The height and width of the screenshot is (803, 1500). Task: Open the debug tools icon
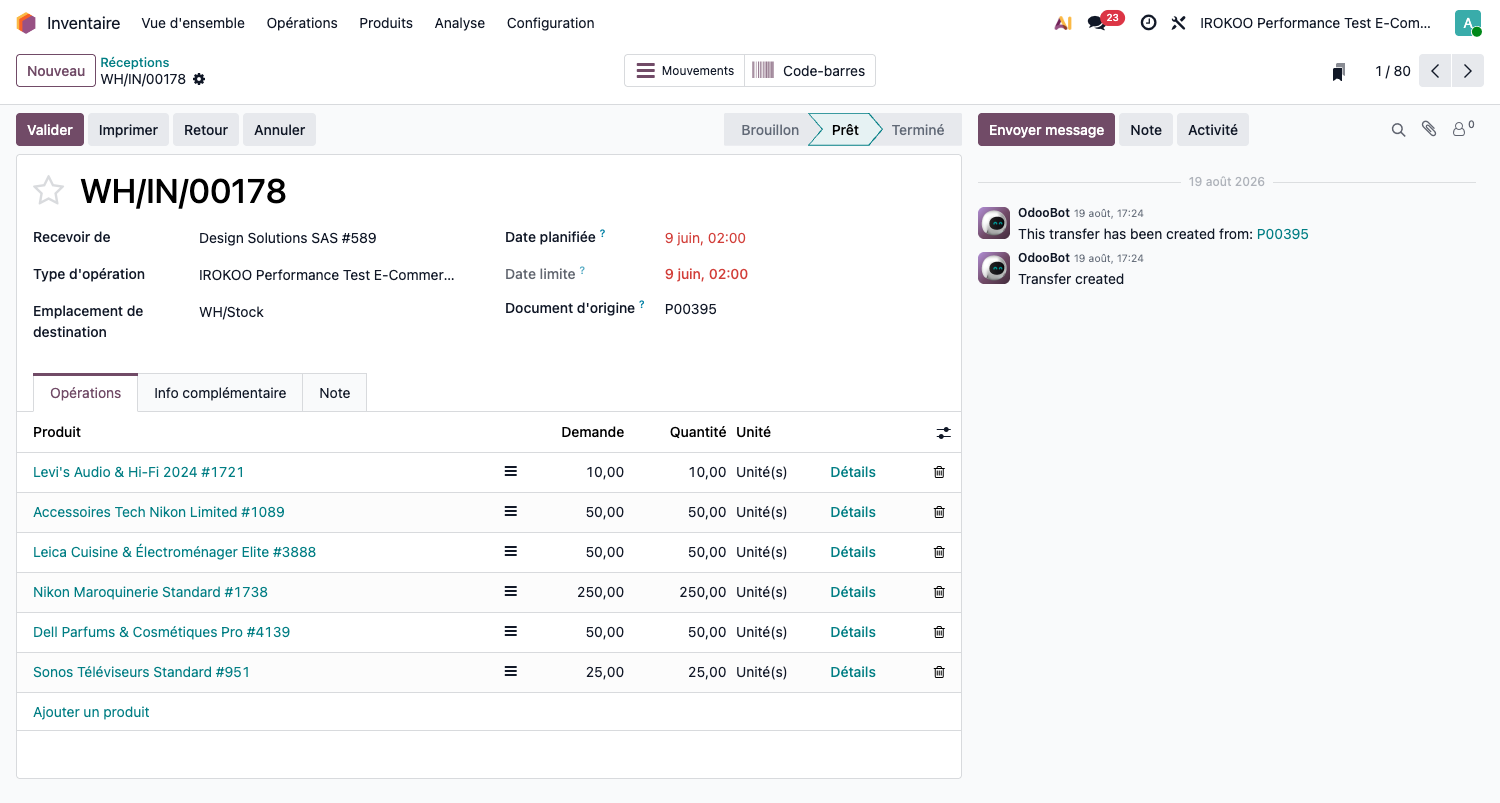pyautogui.click(x=1178, y=23)
